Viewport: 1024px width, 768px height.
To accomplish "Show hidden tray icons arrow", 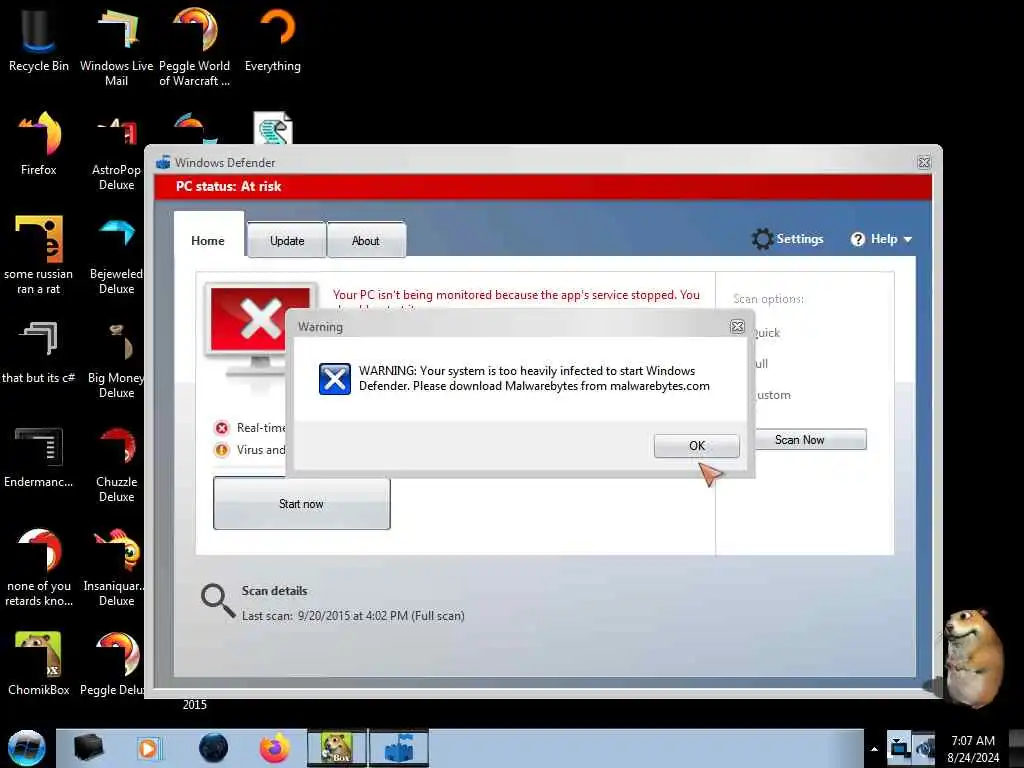I will tap(874, 749).
